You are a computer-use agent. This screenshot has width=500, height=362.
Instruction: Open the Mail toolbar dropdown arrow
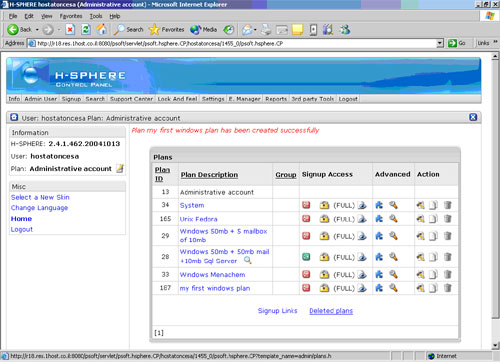pyautogui.click(x=255, y=30)
